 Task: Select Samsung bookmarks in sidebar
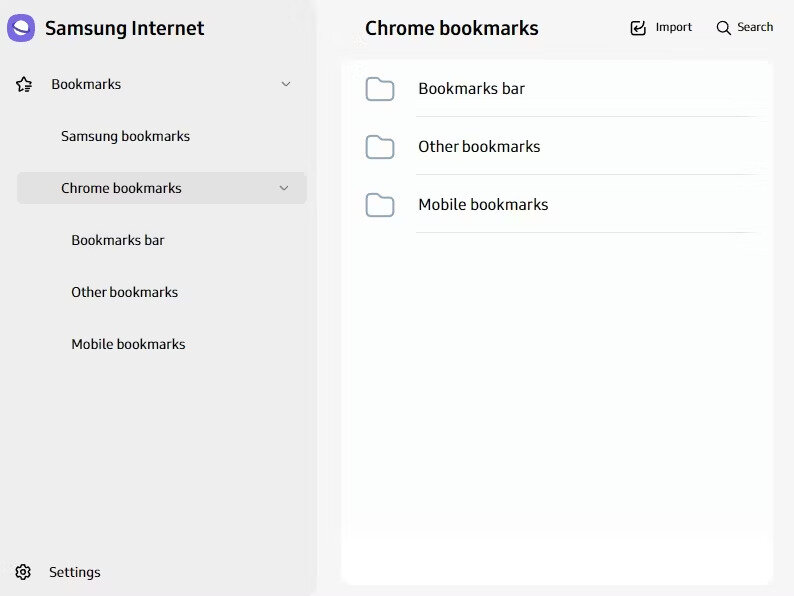(x=125, y=136)
